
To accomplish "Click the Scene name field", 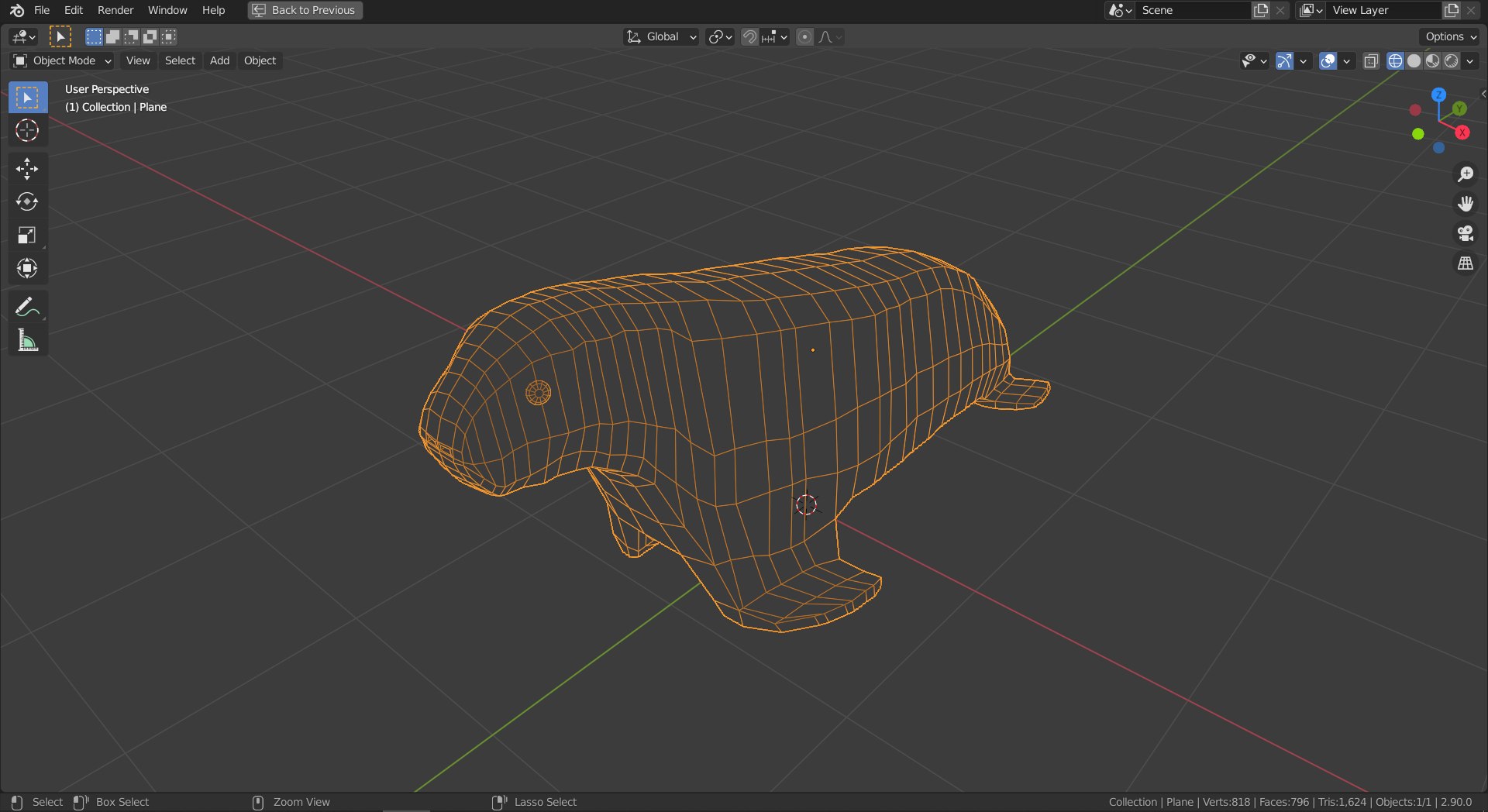I will click(x=1193, y=10).
